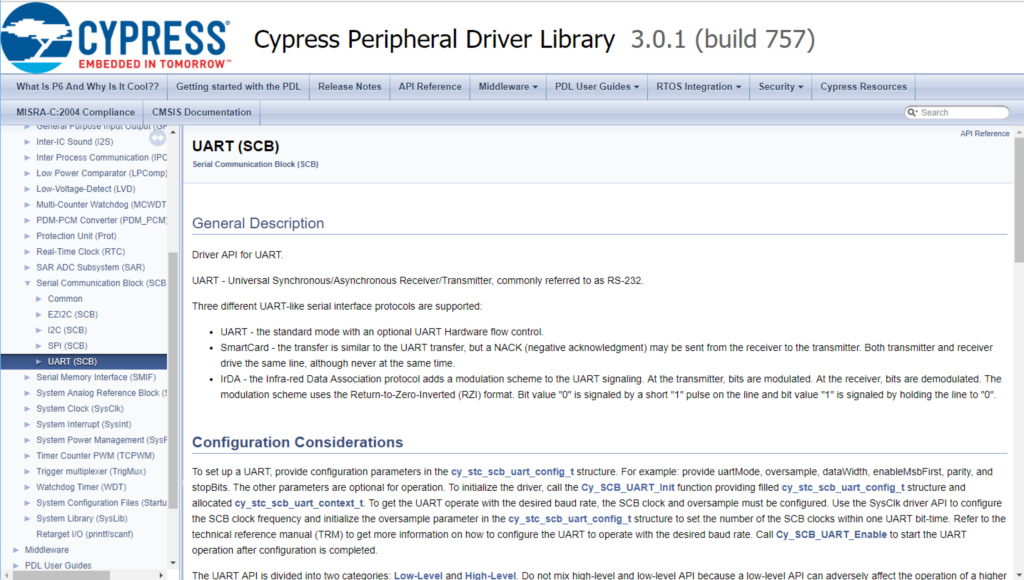
Task: Select Watchdog Timer (WDT) item
Action: point(81,487)
